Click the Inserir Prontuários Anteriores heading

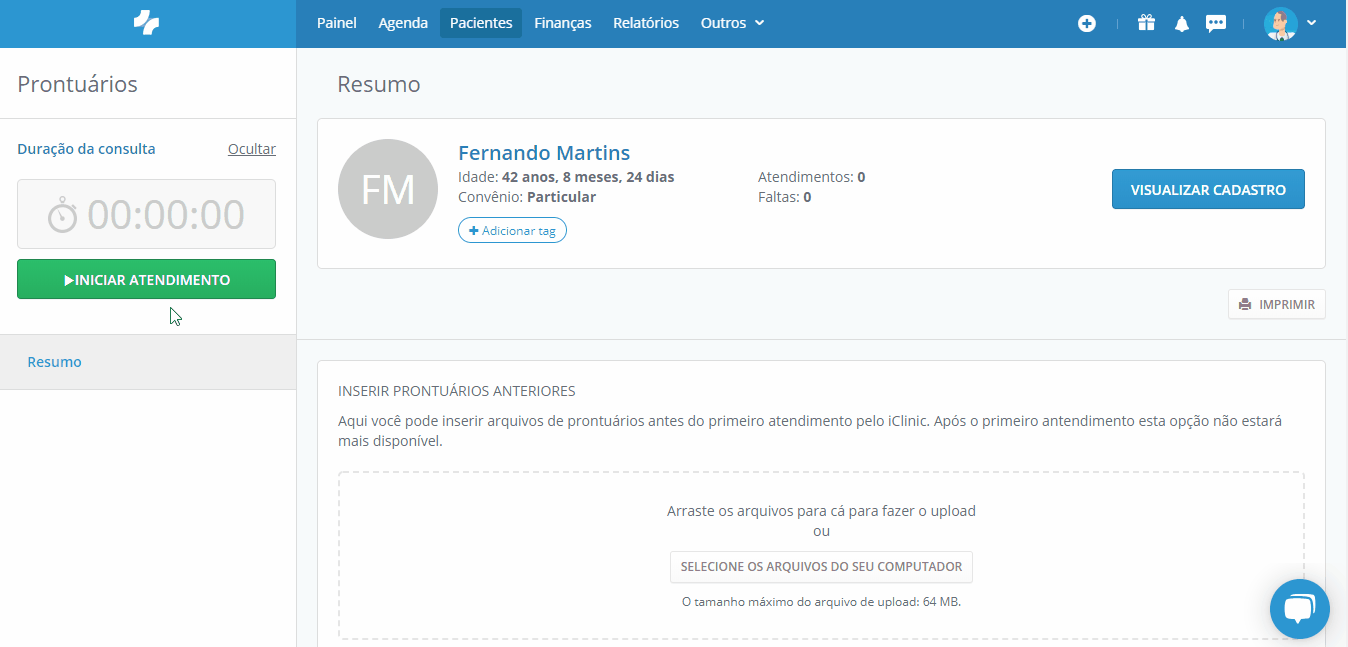tap(457, 391)
